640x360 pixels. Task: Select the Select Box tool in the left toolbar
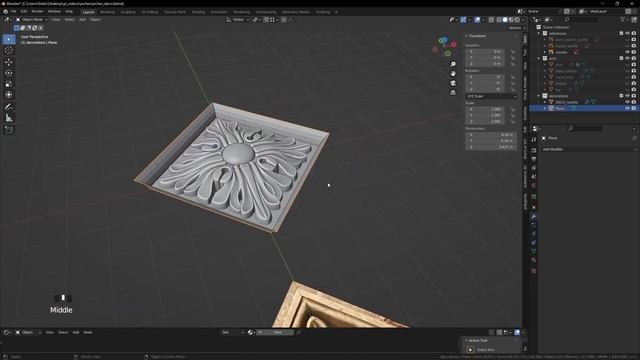[9, 40]
